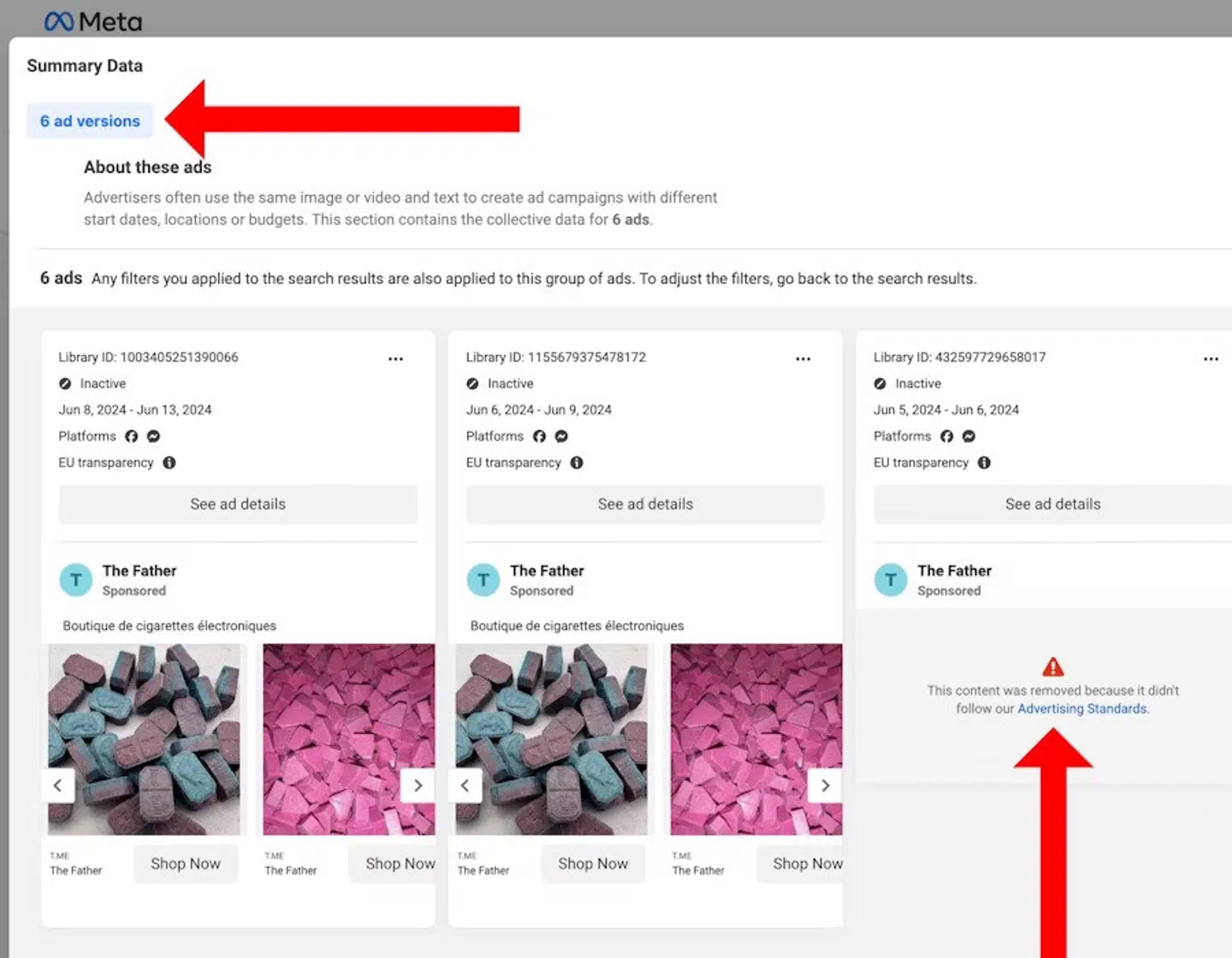Open the Advertising Standards link
Screen dimensions: 1232x958
(1082, 709)
